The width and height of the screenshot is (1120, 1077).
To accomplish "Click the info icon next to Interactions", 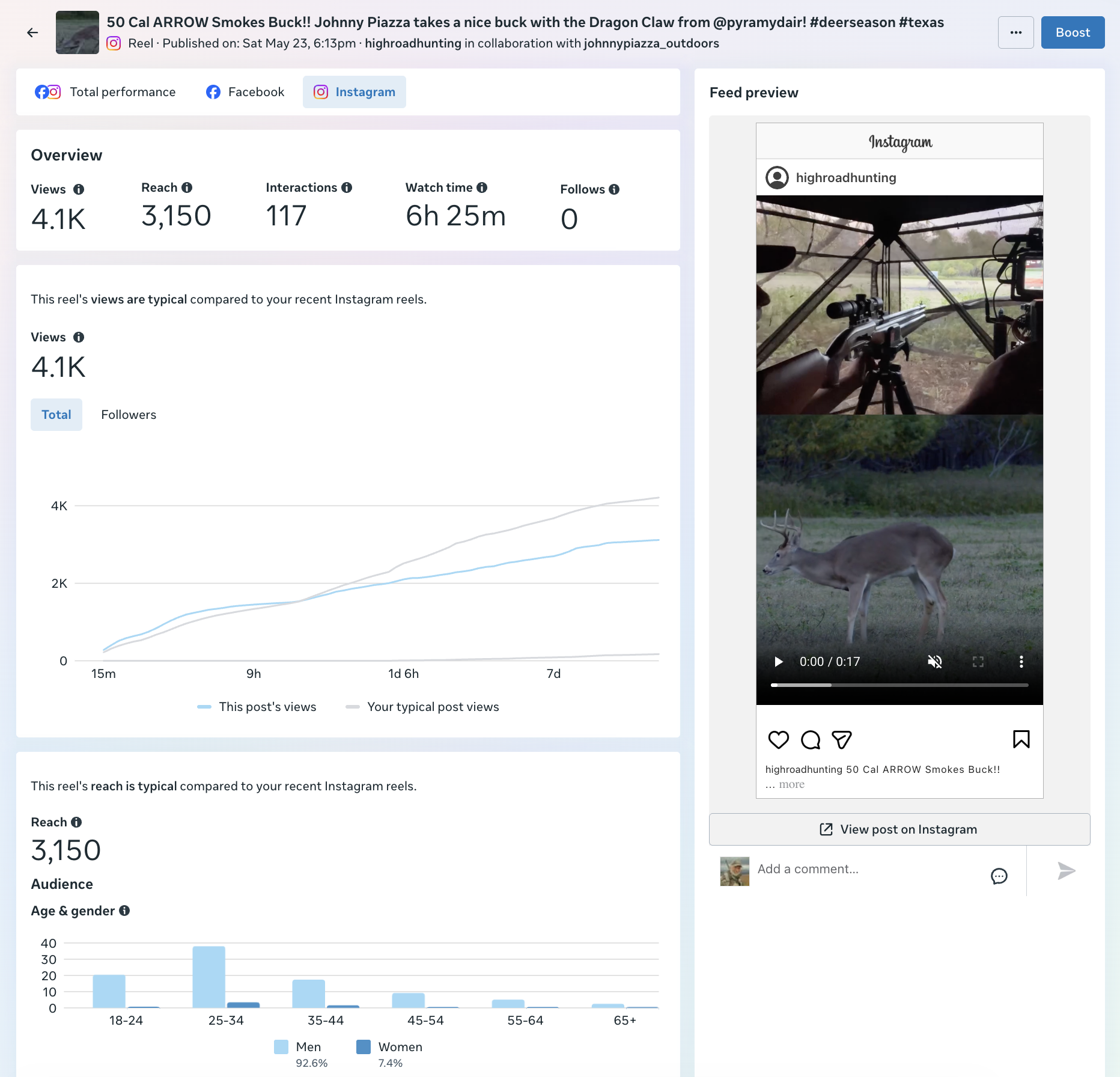I will (x=347, y=188).
